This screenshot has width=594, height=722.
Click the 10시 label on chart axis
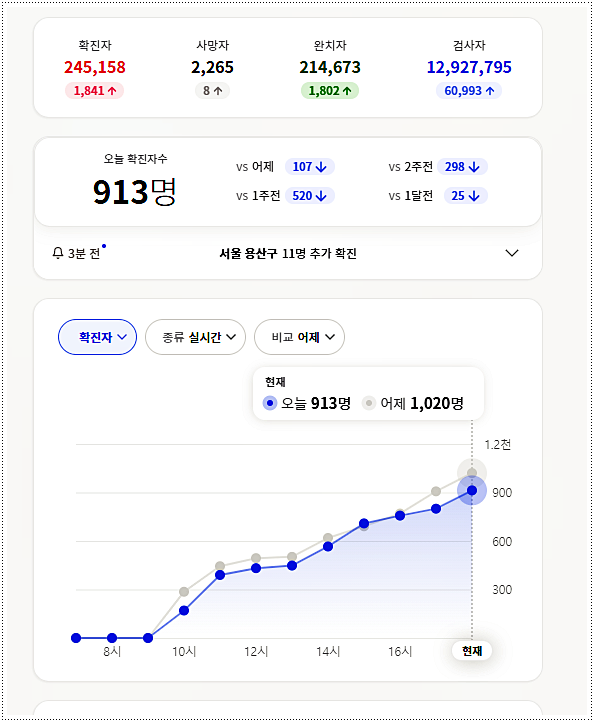tap(184, 651)
